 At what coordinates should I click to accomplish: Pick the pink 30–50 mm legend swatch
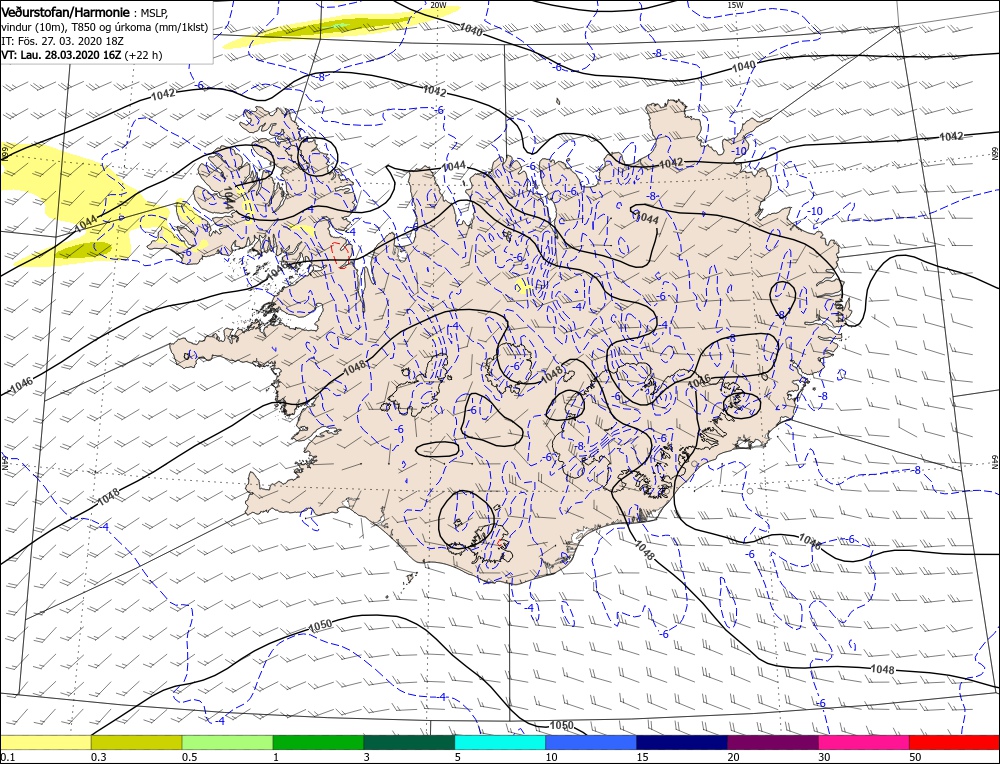click(864, 742)
